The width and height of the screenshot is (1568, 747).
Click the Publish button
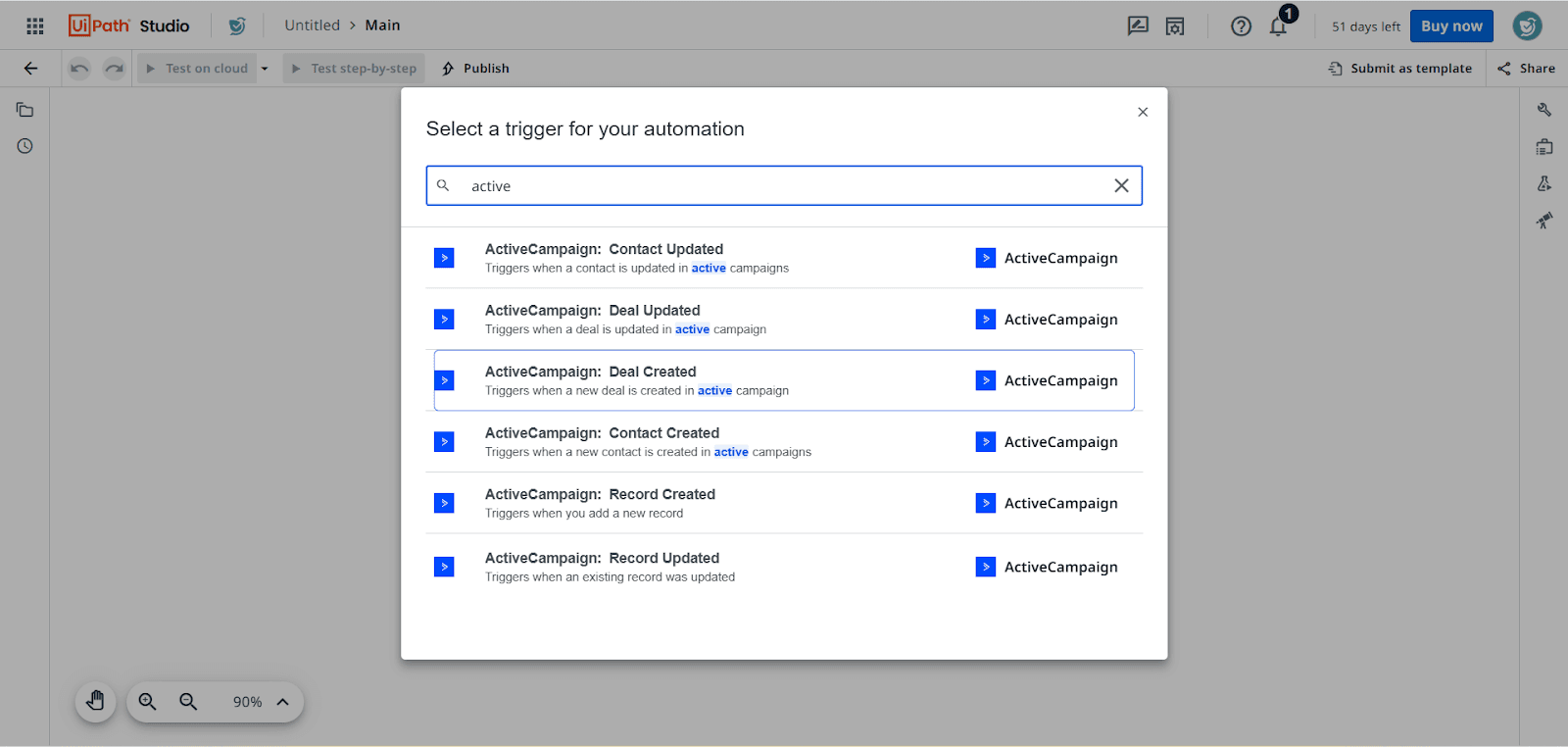pyautogui.click(x=476, y=69)
